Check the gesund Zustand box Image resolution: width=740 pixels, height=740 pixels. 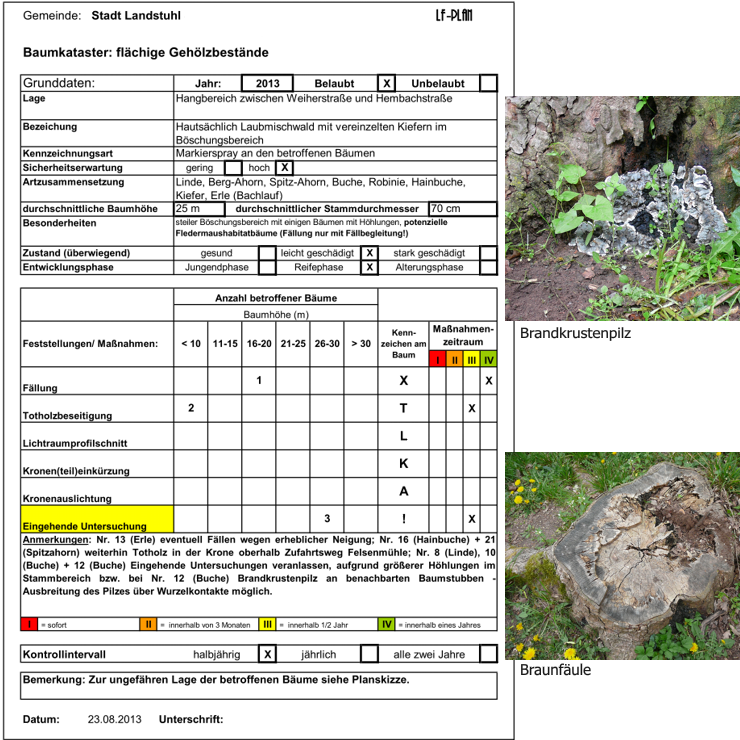coord(267,253)
